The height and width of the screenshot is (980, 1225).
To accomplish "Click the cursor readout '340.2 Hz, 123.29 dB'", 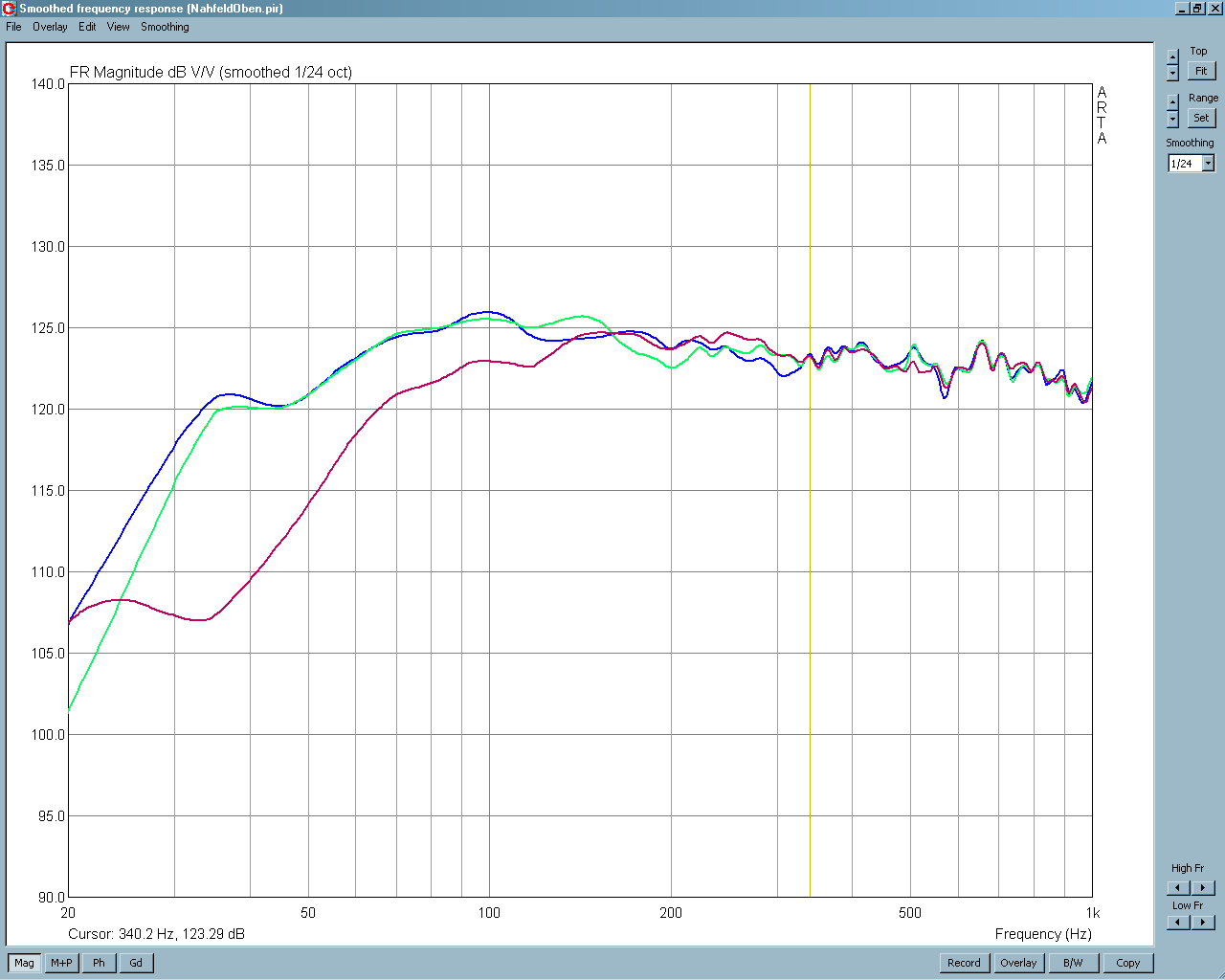I will tap(182, 934).
